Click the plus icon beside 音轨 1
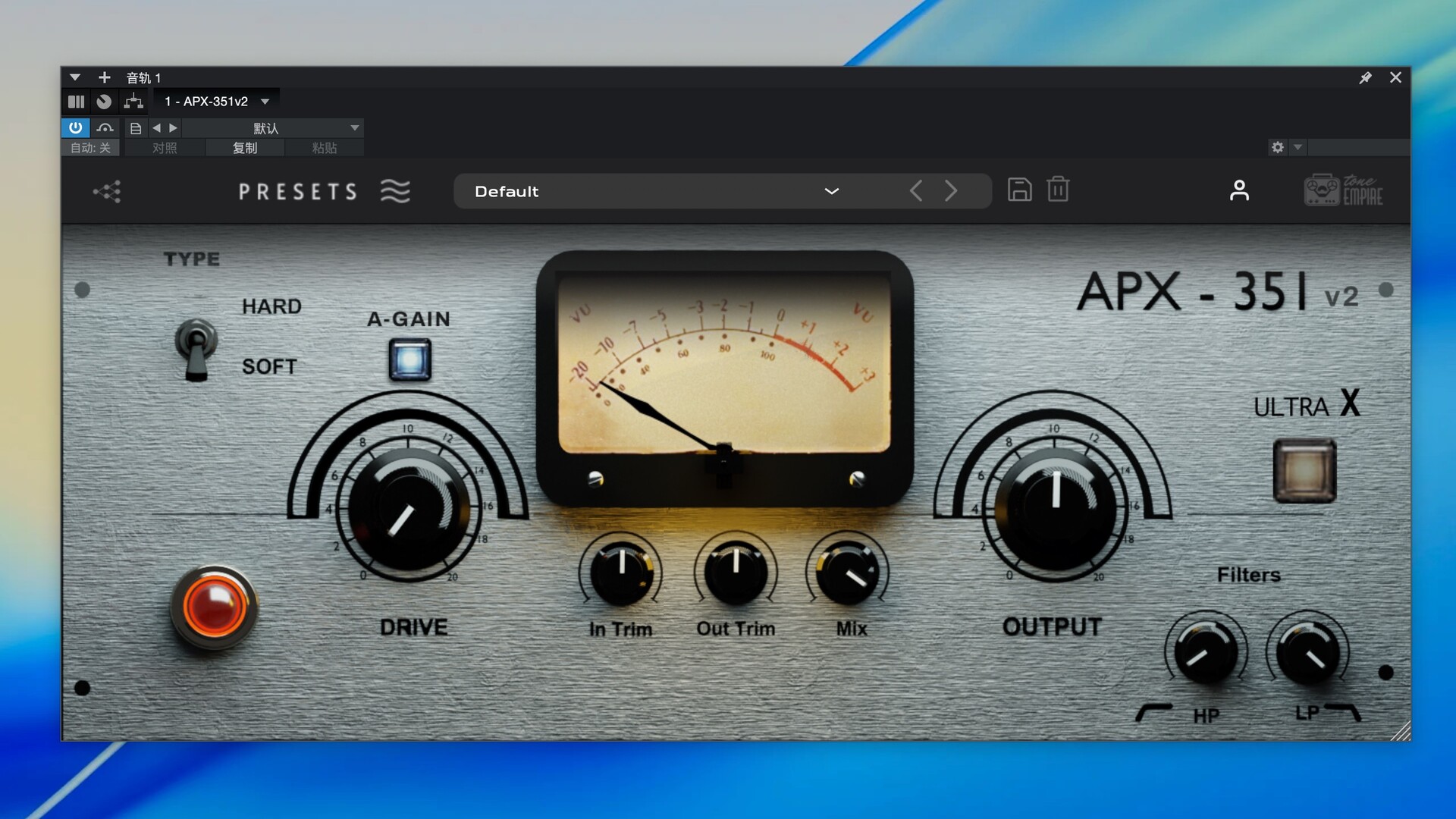This screenshot has width=1456, height=819. (x=105, y=77)
